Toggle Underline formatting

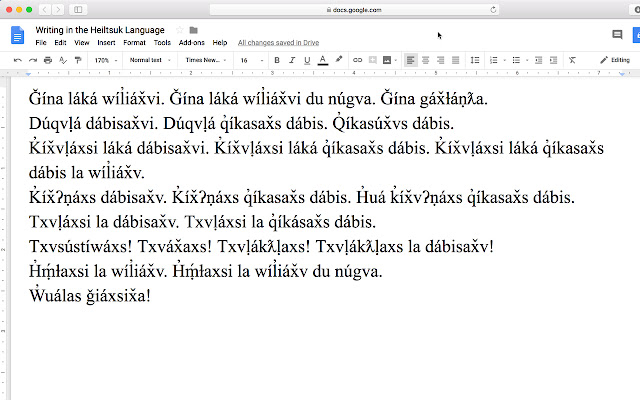[307, 60]
